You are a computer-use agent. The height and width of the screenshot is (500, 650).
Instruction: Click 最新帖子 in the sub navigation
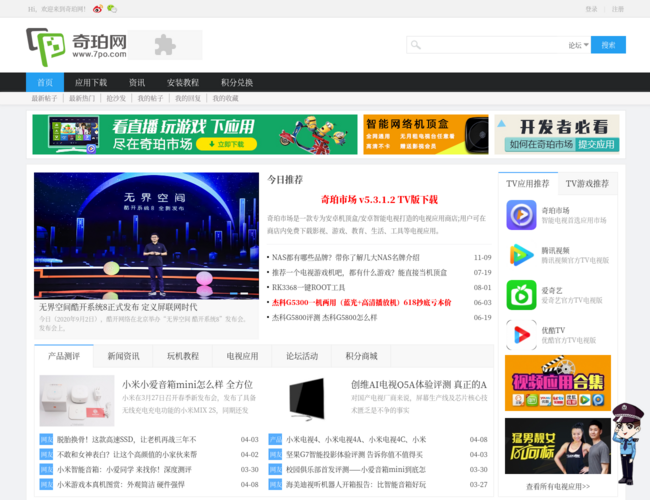tap(44, 98)
